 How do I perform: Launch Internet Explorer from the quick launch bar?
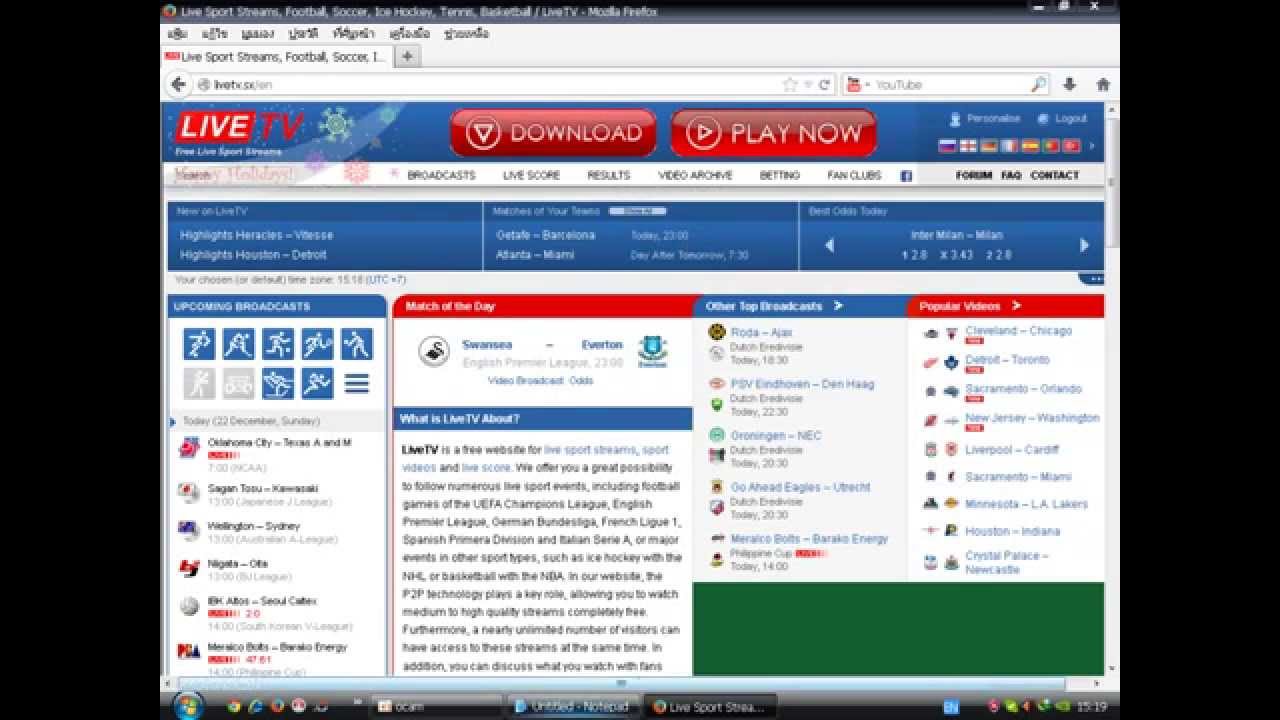pyautogui.click(x=256, y=706)
